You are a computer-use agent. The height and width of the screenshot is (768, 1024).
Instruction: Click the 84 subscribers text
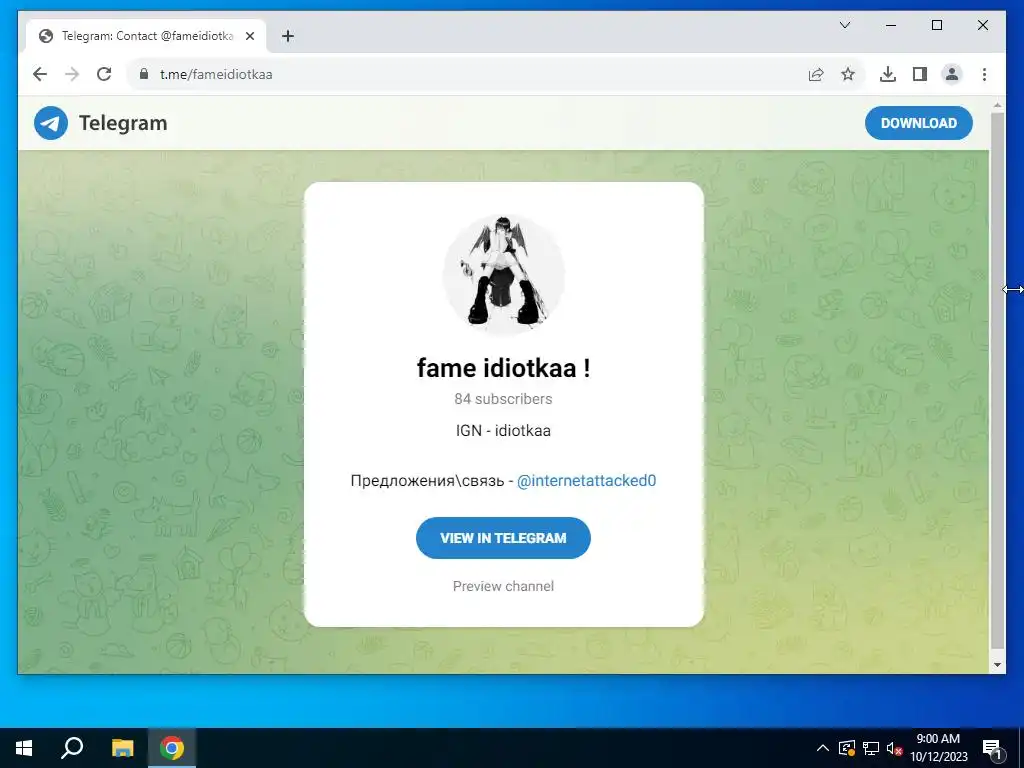tap(504, 399)
